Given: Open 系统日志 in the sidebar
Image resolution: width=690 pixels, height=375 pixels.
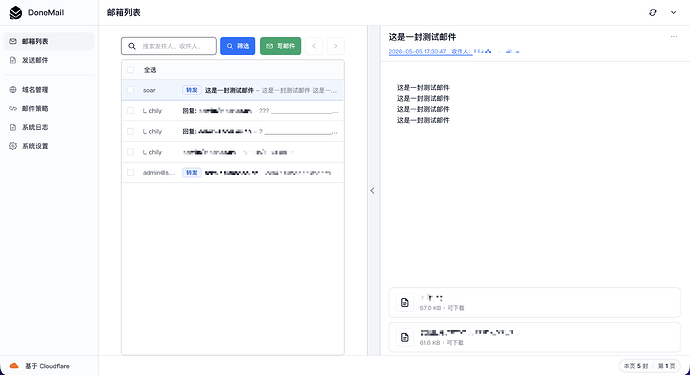Looking at the screenshot, I should 49,128.
